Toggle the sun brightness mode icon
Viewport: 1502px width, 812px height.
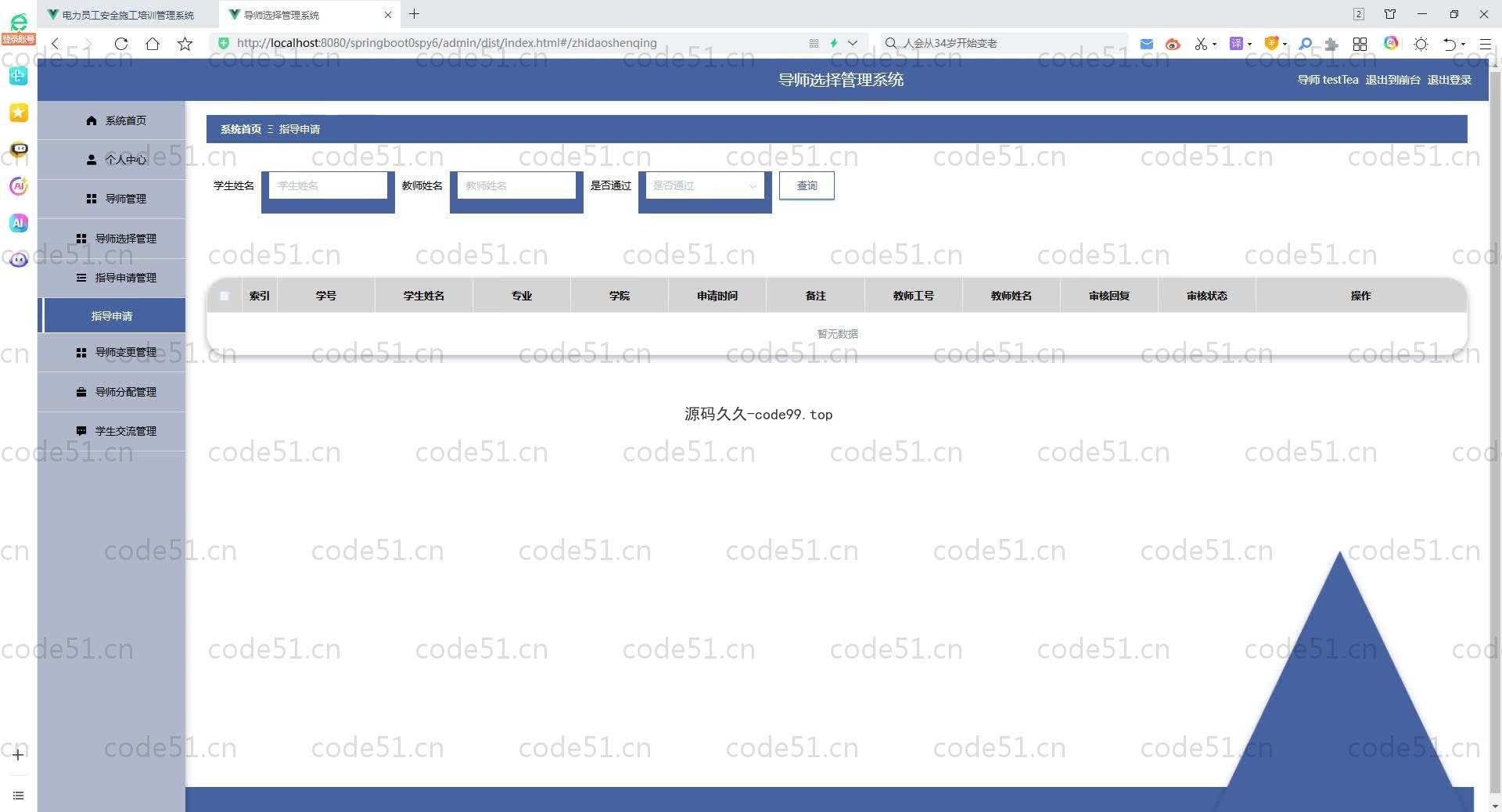point(1421,44)
